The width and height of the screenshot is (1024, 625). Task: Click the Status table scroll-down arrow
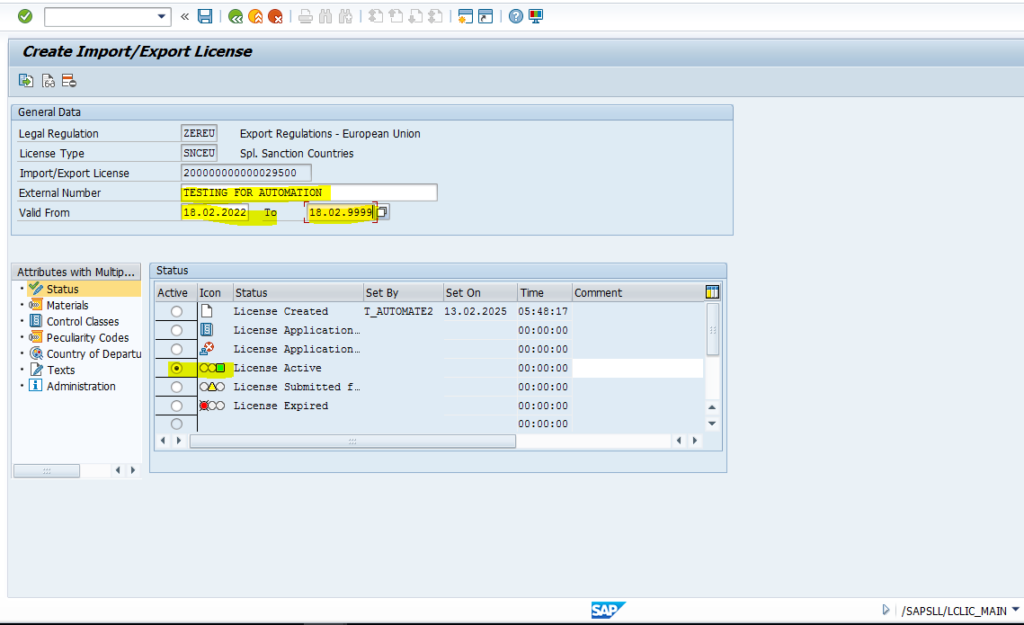(712, 423)
